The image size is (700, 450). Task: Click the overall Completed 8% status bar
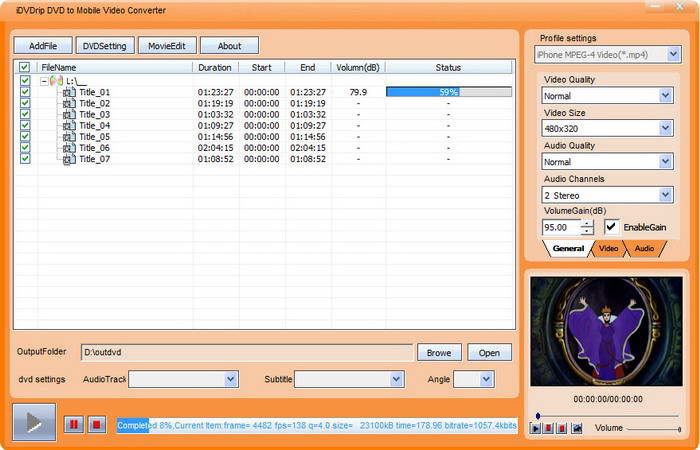[x=317, y=425]
